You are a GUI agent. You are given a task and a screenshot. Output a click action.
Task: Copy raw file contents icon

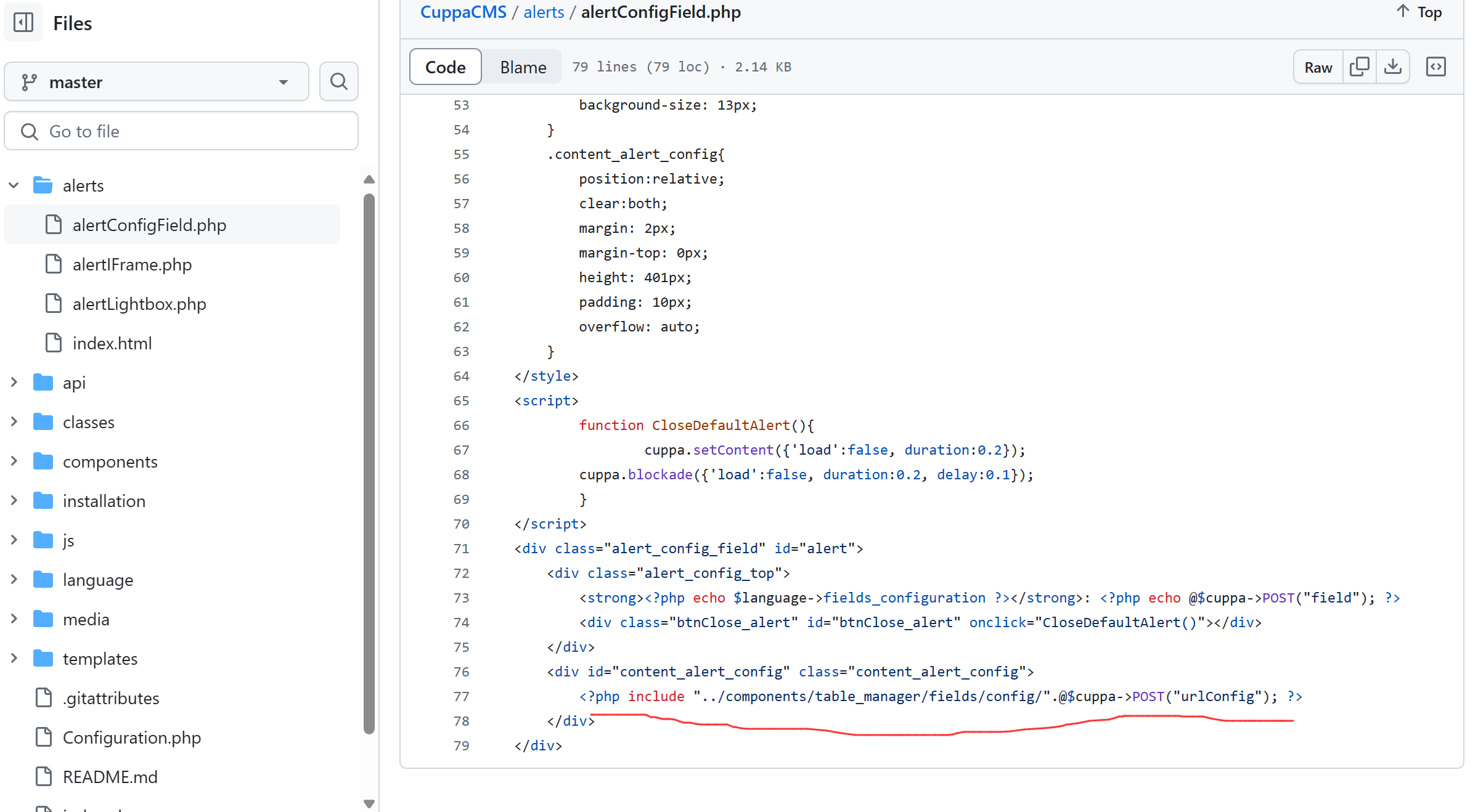pyautogui.click(x=1359, y=67)
